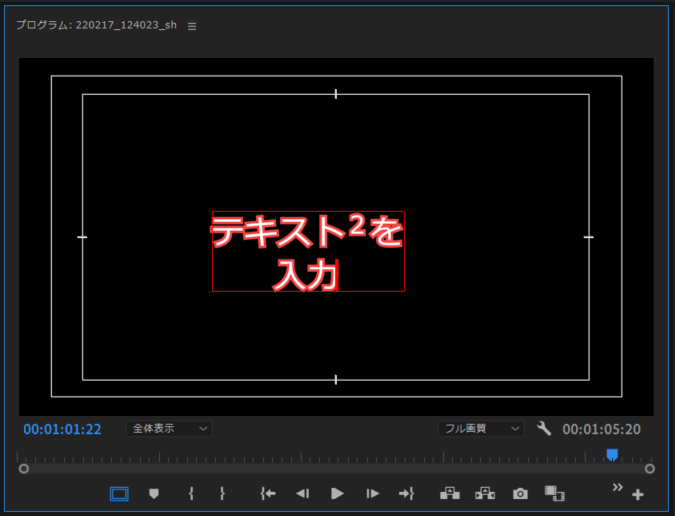675x516 pixels.
Task: Step forward one frame
Action: tap(372, 493)
